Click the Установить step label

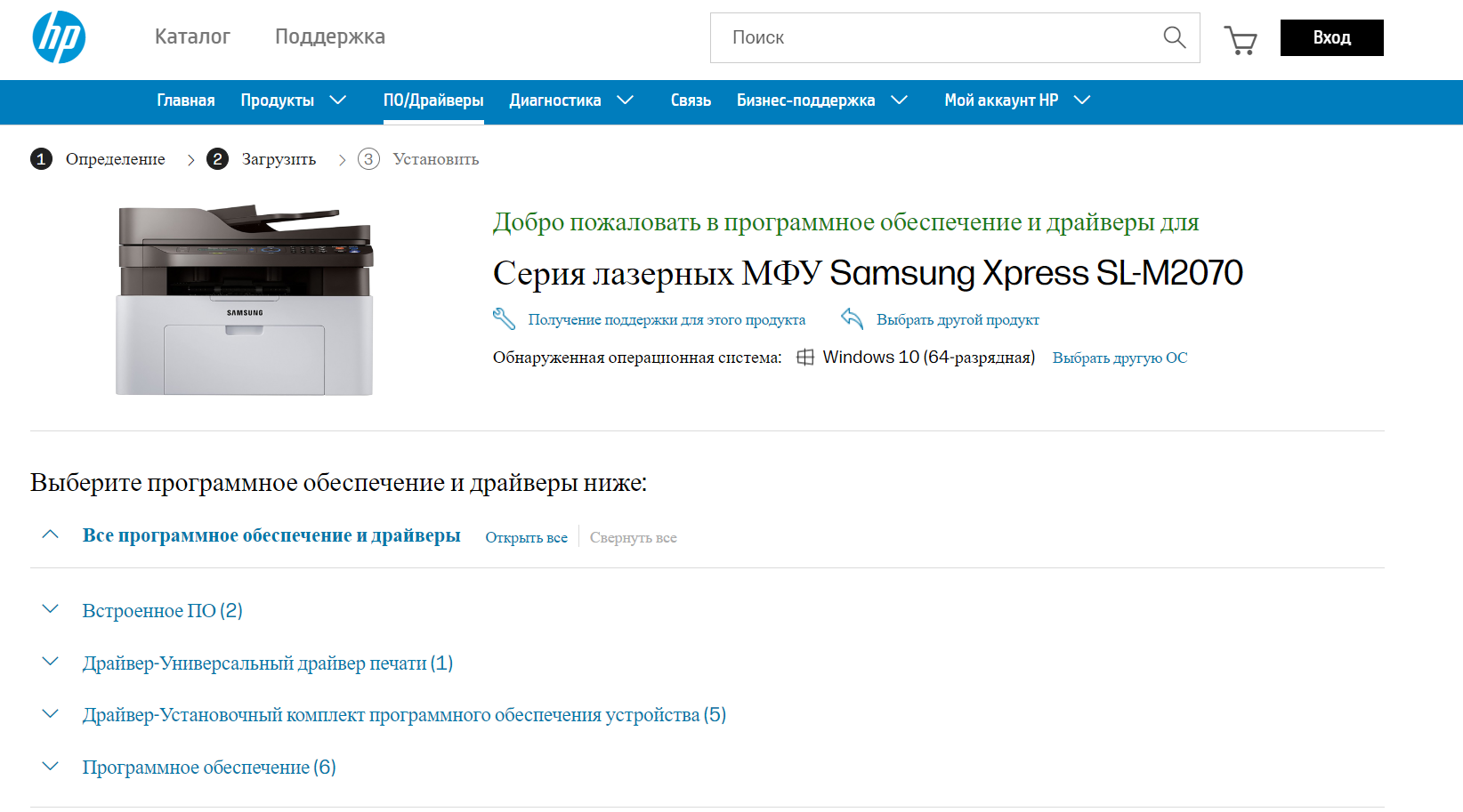(x=436, y=159)
